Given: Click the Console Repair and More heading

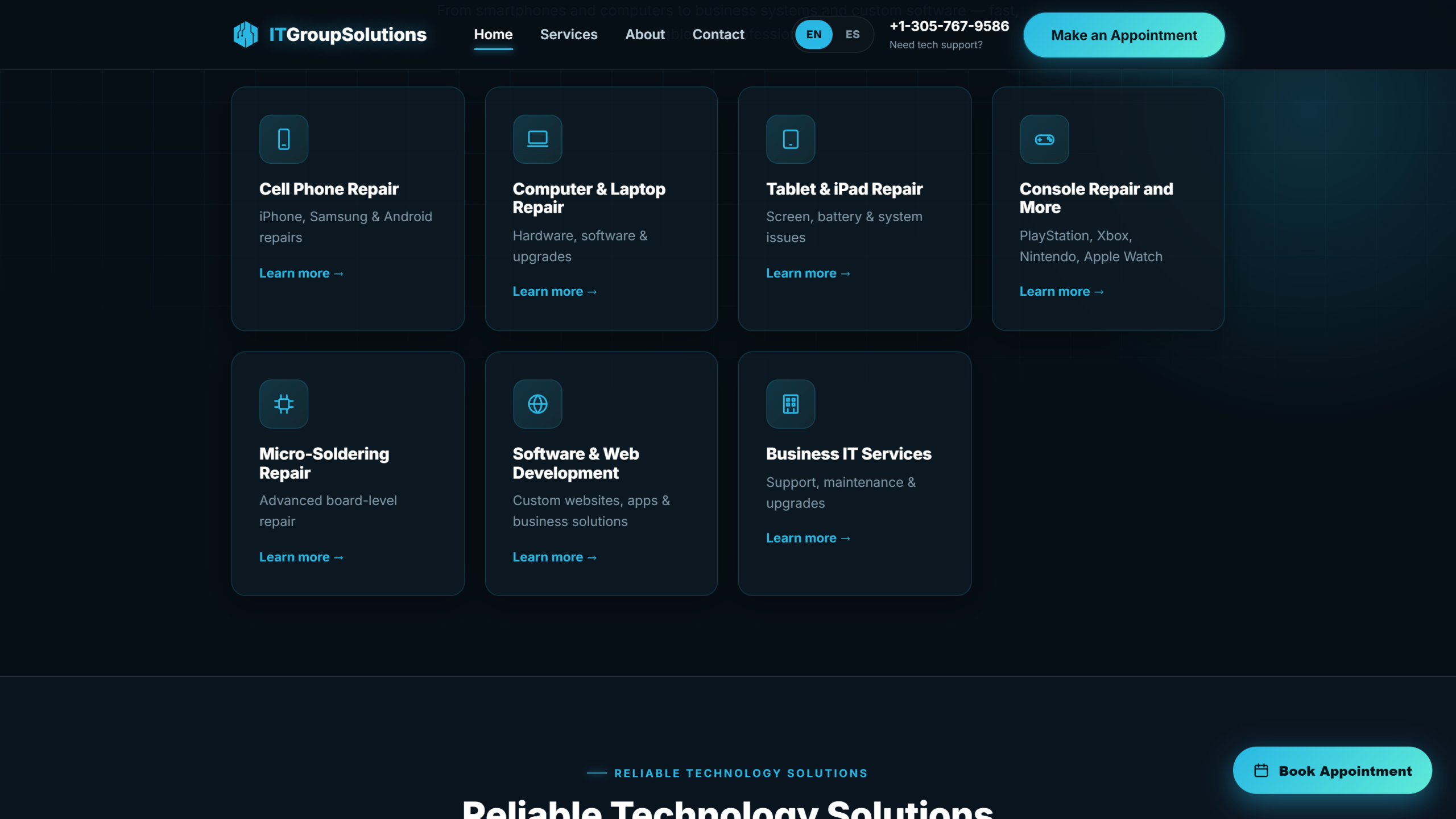Looking at the screenshot, I should [x=1096, y=198].
